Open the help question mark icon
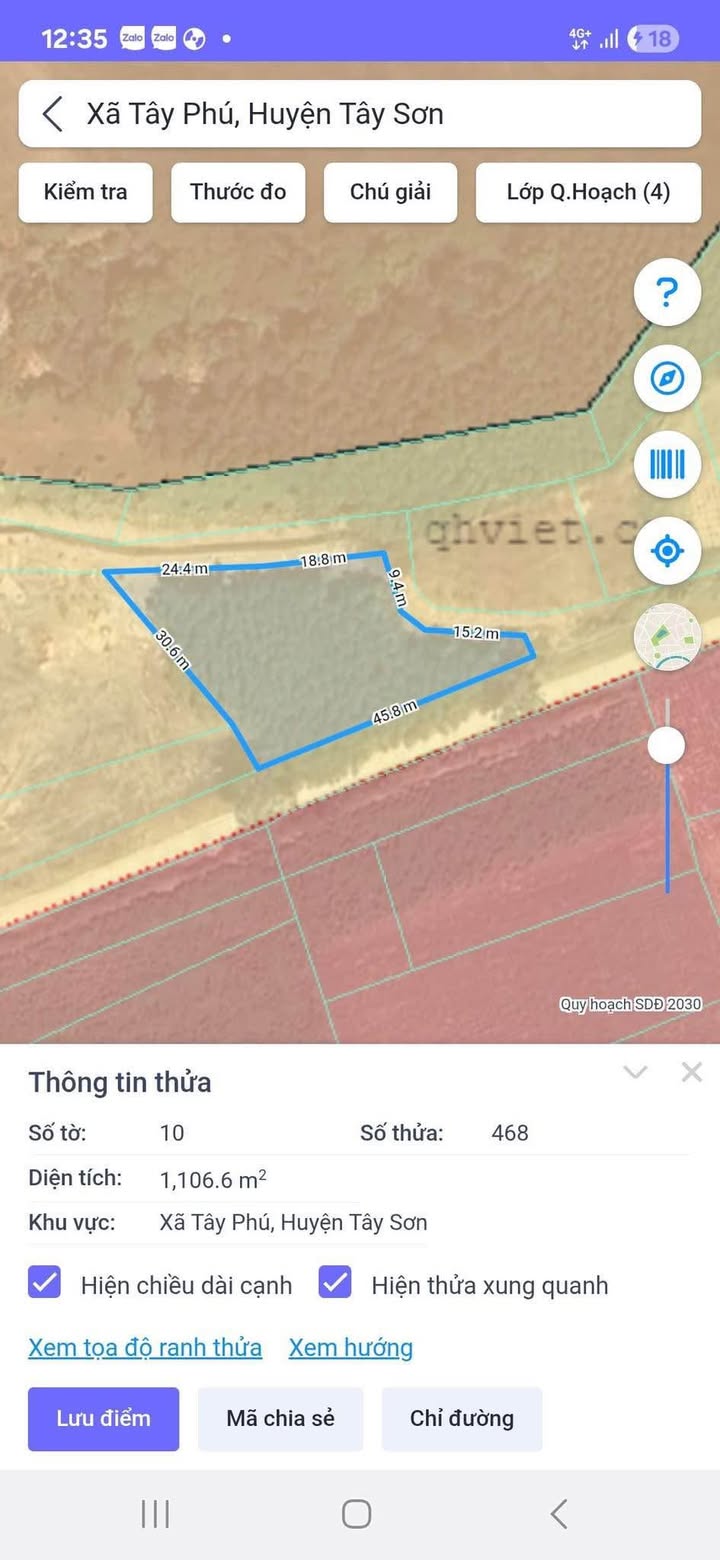720x1560 pixels. click(x=667, y=292)
